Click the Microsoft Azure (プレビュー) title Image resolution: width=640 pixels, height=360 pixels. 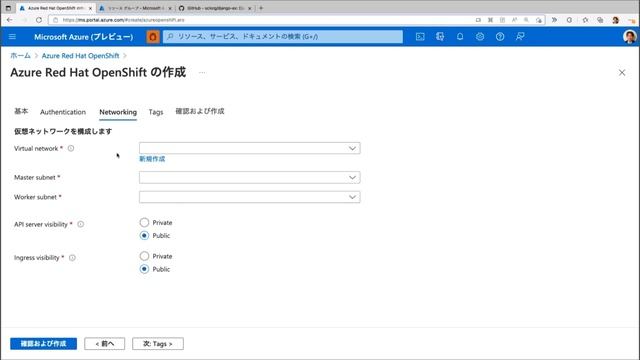point(84,37)
